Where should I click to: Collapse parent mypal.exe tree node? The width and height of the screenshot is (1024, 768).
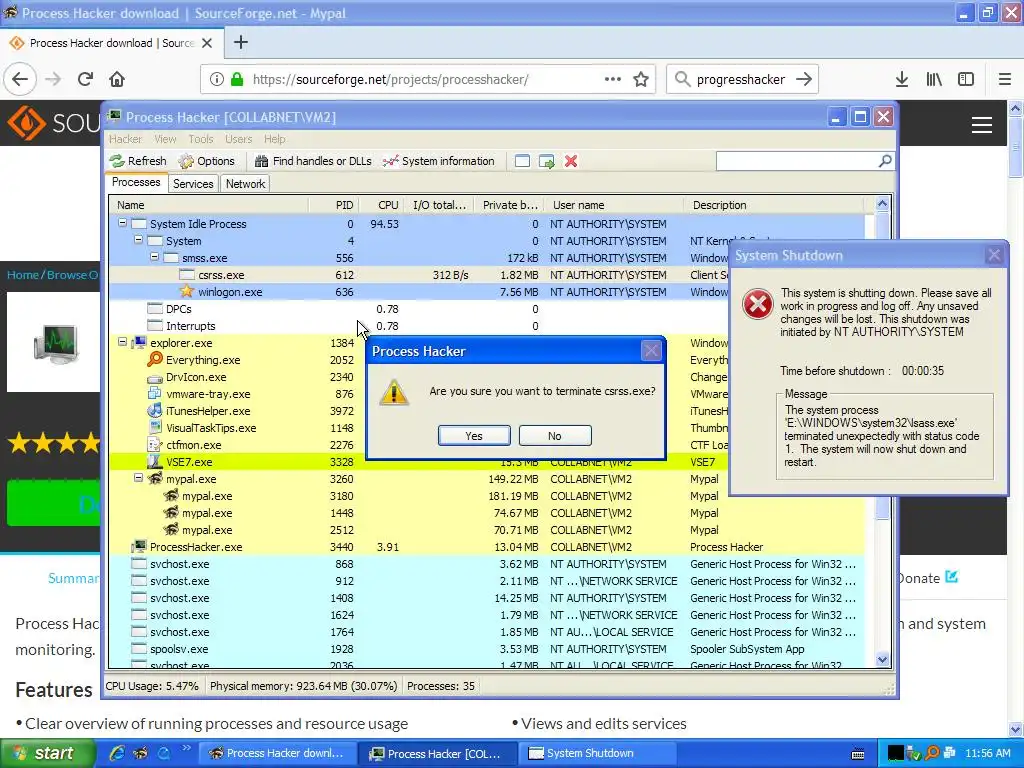(x=138, y=478)
